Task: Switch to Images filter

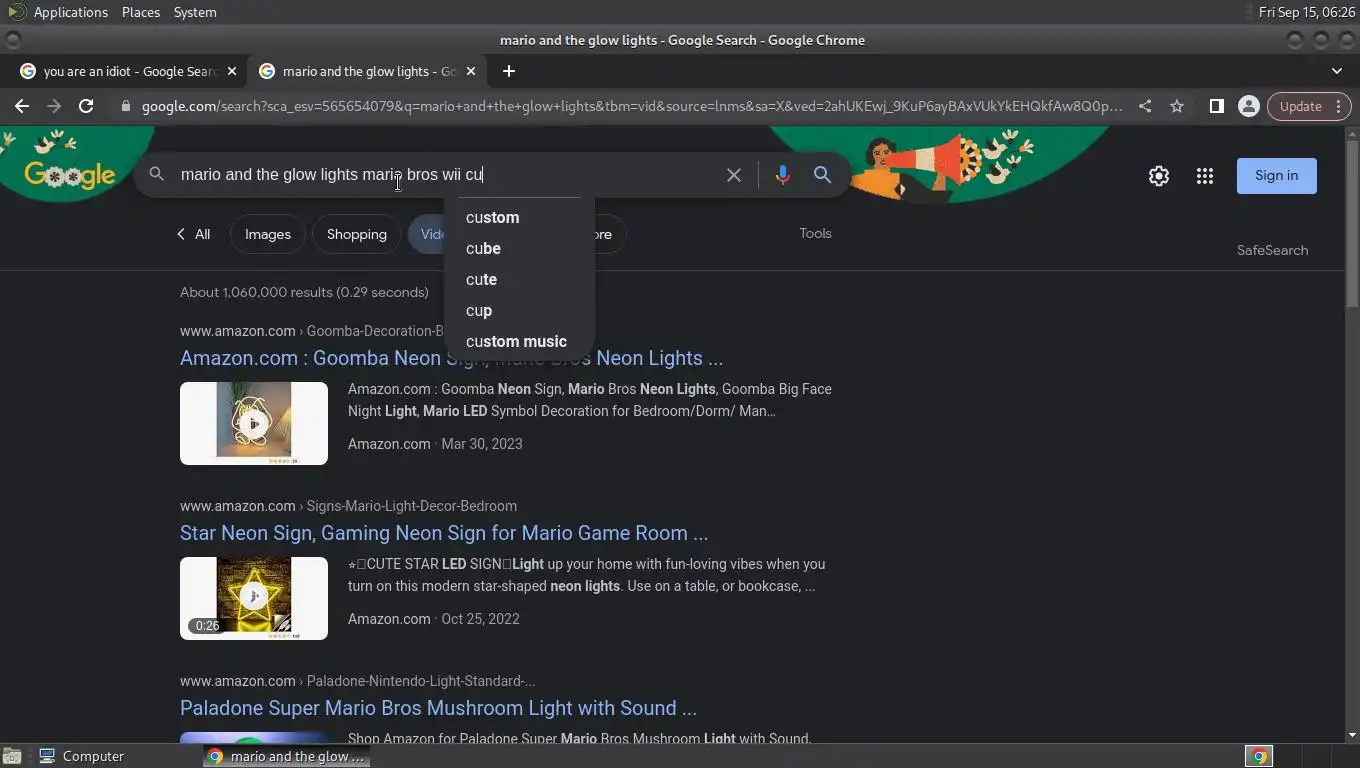Action: [x=268, y=234]
